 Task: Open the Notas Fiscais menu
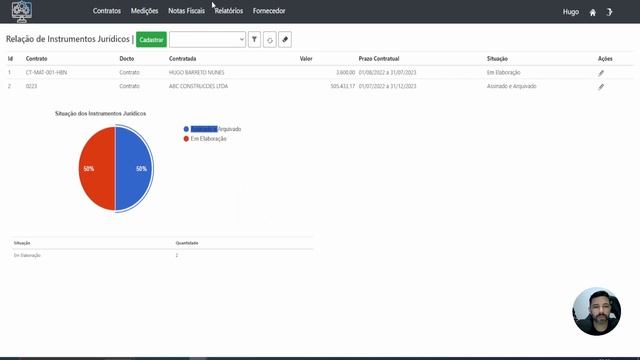click(x=186, y=11)
